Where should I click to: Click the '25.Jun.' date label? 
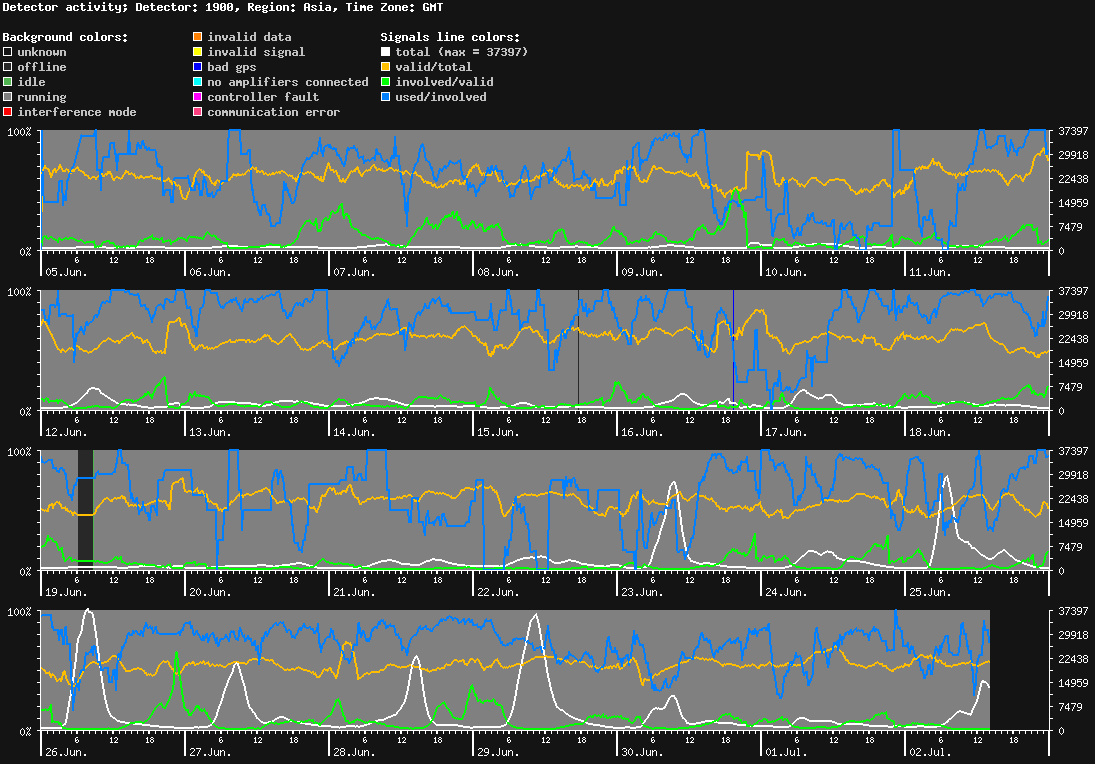pos(930,592)
